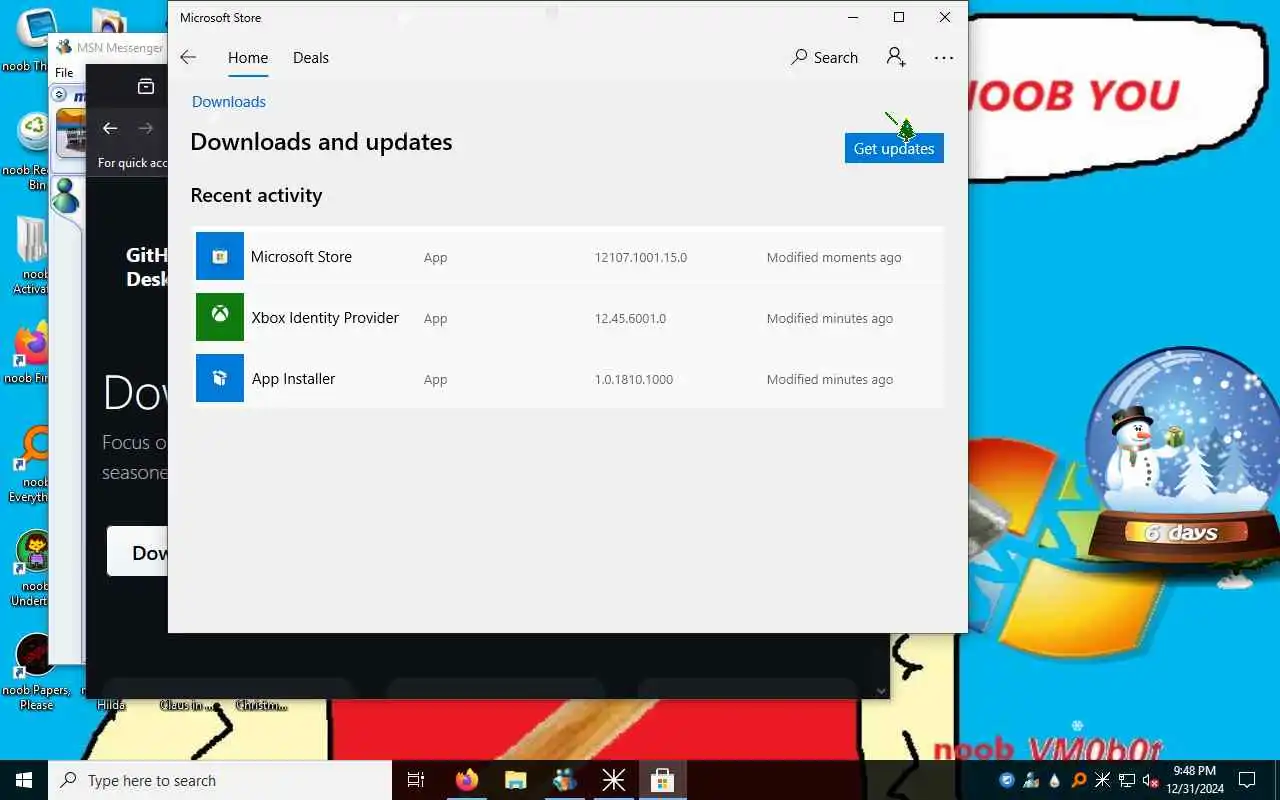Click the snowflake tray icon
Image resolution: width=1280 pixels, height=800 pixels.
click(x=1103, y=780)
